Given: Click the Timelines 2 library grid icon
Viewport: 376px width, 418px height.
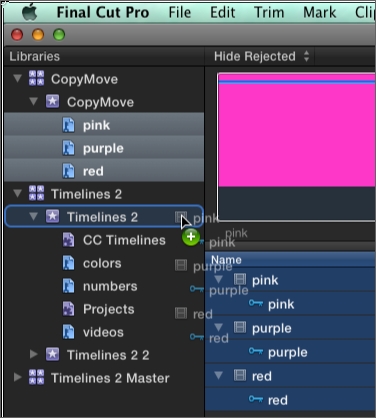Looking at the screenshot, I should coord(36,193).
